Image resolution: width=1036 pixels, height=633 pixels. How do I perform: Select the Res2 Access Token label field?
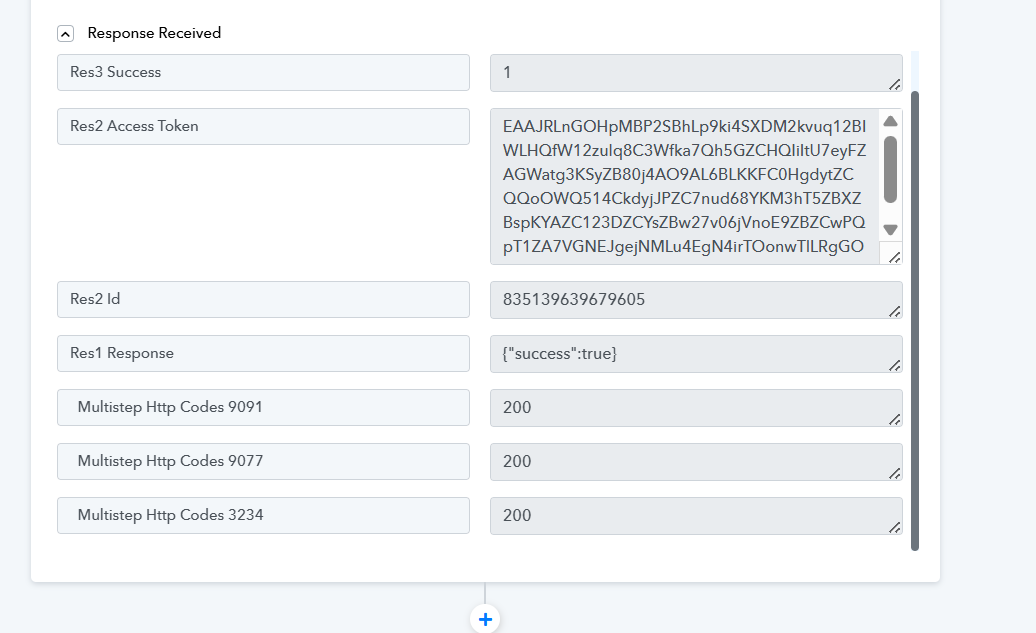[263, 126]
